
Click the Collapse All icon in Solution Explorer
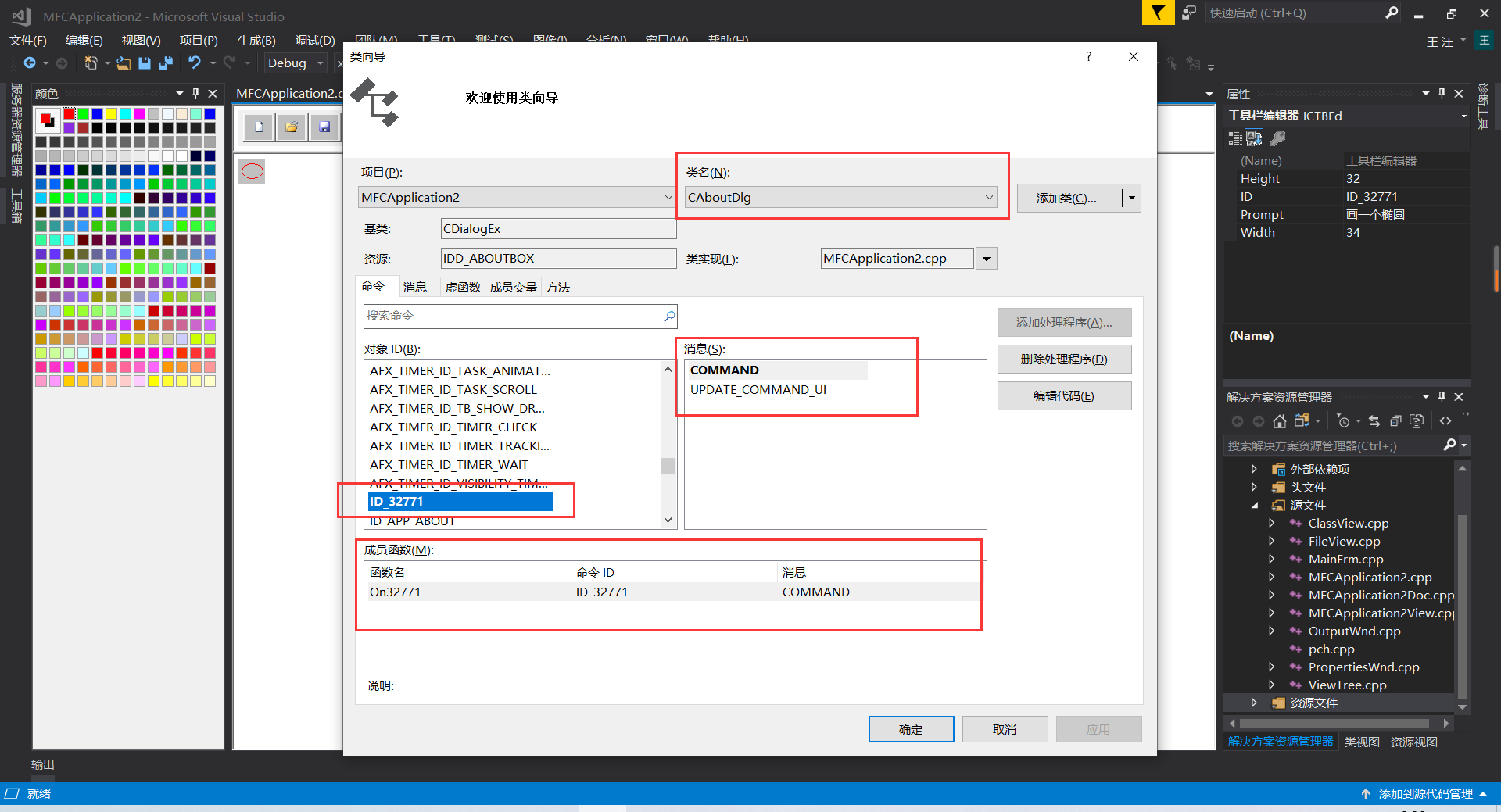coord(1395,421)
